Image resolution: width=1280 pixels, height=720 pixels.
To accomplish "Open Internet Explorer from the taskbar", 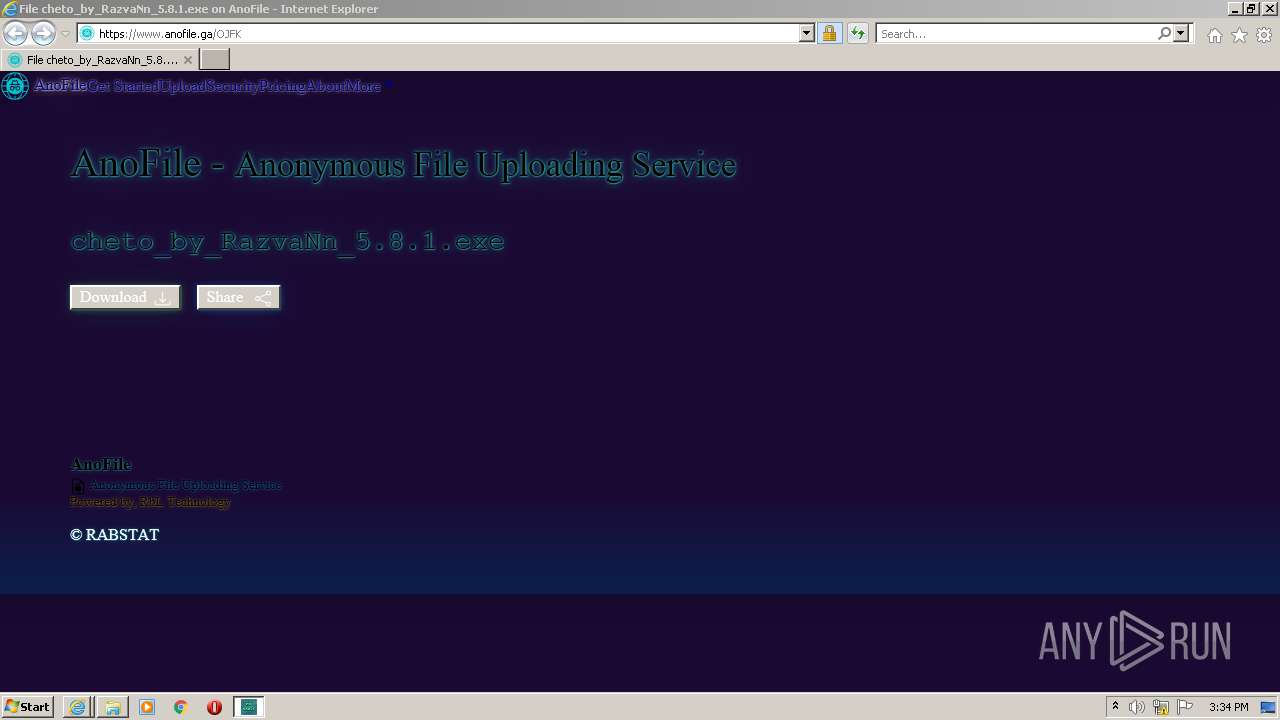I will point(78,707).
